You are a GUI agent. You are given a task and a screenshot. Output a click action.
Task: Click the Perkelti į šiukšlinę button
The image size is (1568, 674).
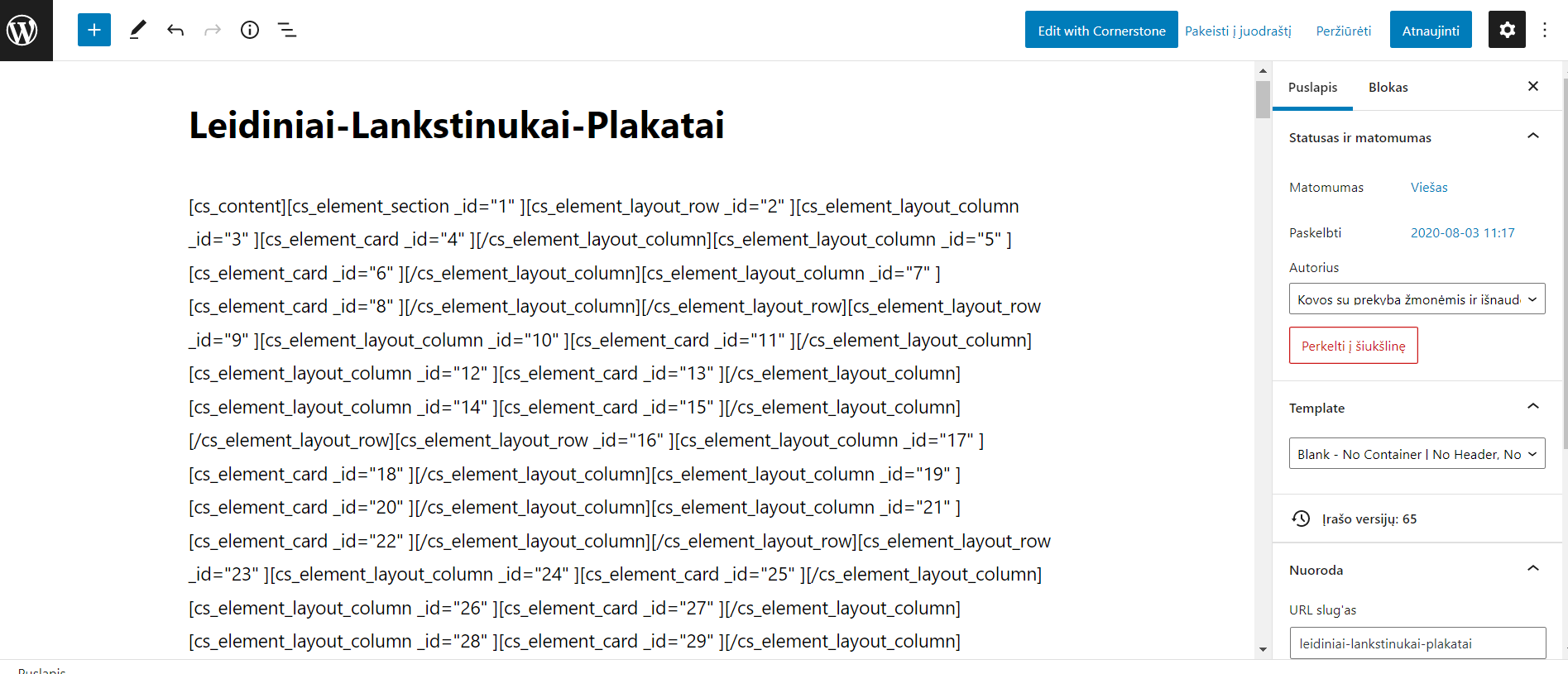coord(1353,346)
